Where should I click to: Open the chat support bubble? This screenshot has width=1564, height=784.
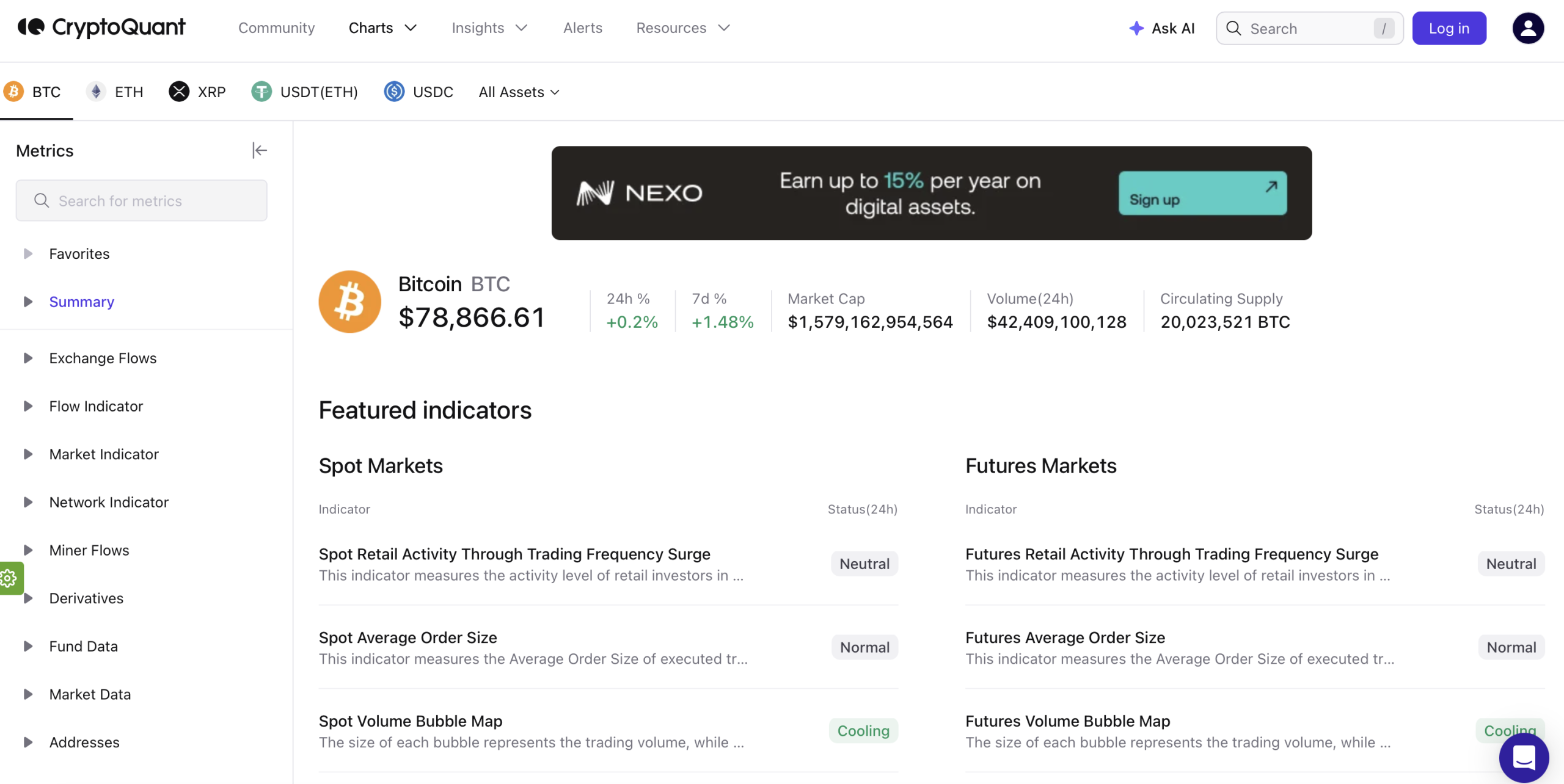coord(1524,758)
